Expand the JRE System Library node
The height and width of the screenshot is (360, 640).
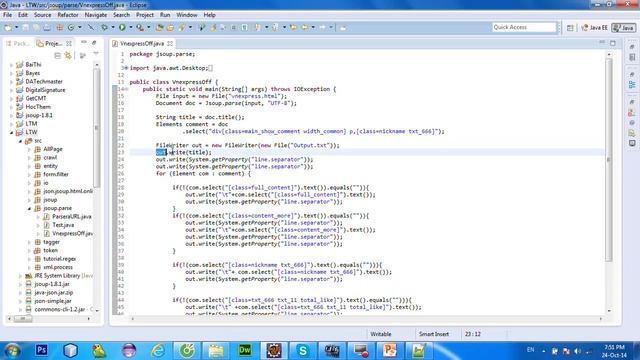[x=20, y=276]
